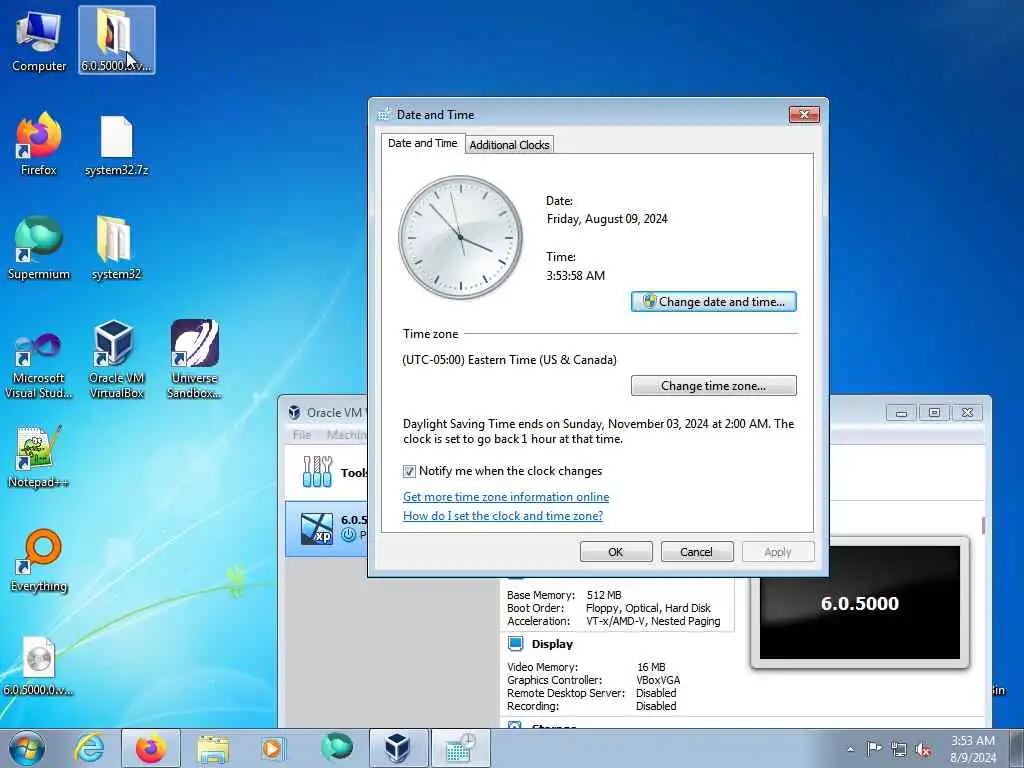Click Acceleration VT-x/AMD-V, Nested Paging text
Screen dimensions: 1024x768
(x=653, y=621)
